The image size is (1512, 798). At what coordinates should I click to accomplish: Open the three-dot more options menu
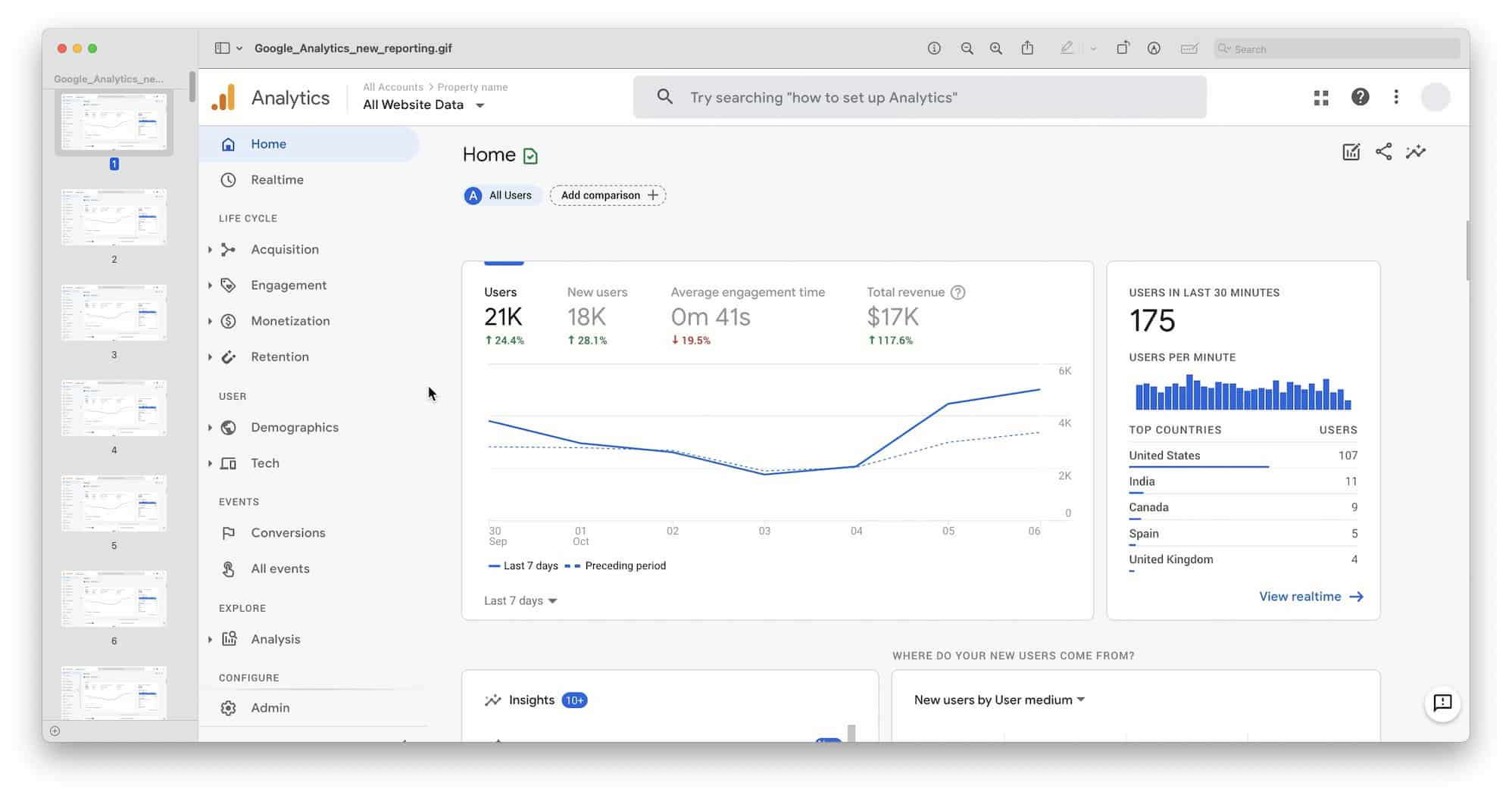[x=1396, y=97]
